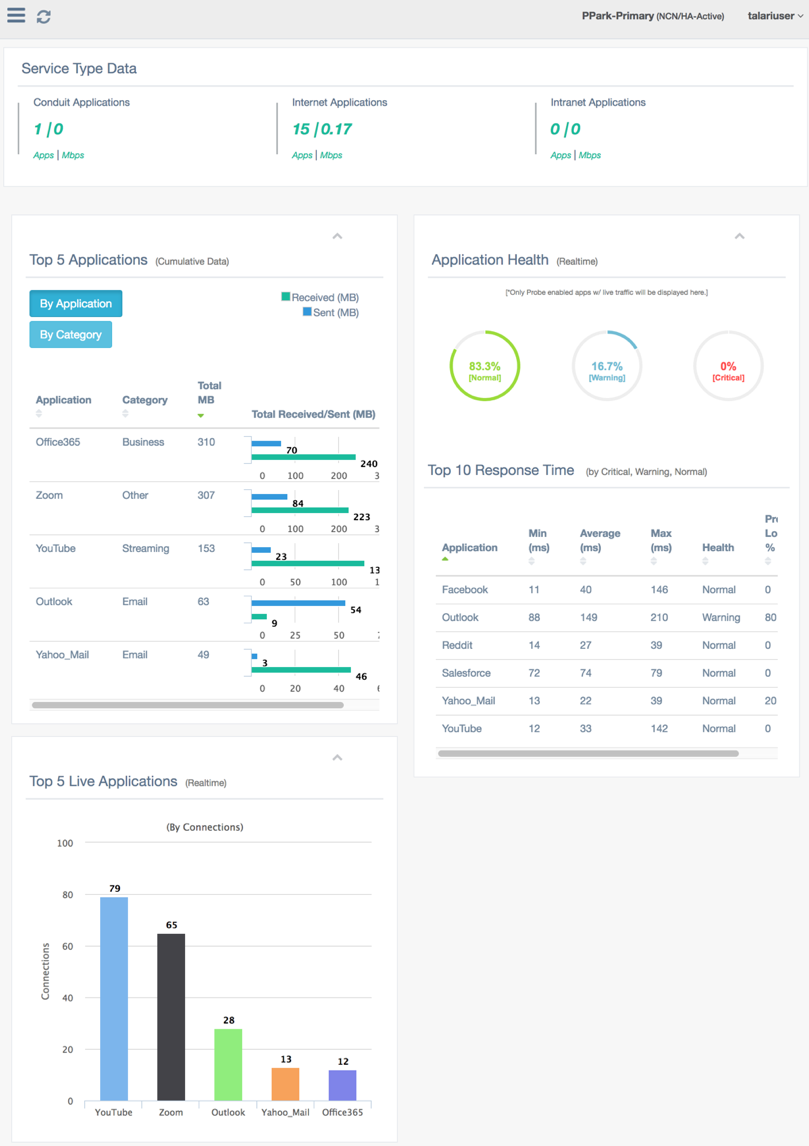Open Apps link under Conduit Applications
809x1146 pixels.
(x=43, y=155)
